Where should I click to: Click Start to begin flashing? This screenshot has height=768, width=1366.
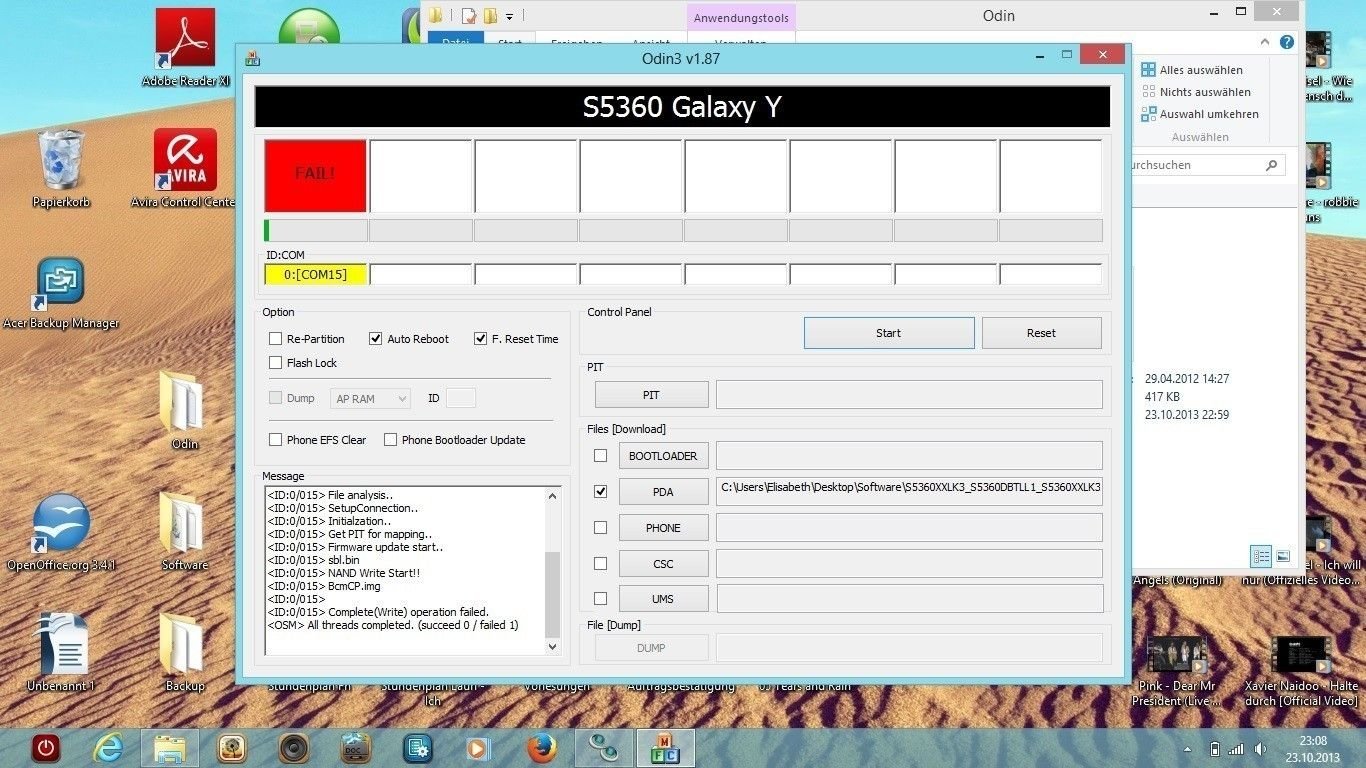889,333
